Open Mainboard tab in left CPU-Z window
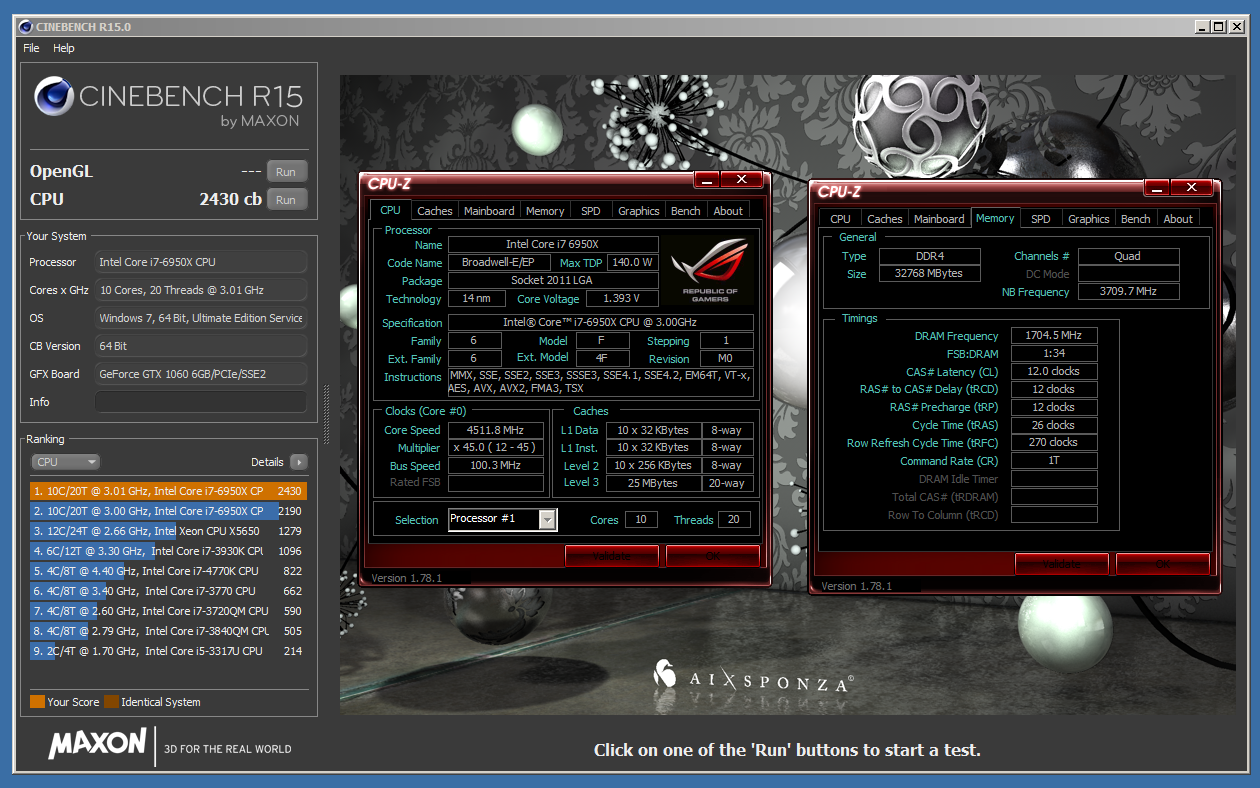This screenshot has height=788, width=1260. click(x=489, y=211)
